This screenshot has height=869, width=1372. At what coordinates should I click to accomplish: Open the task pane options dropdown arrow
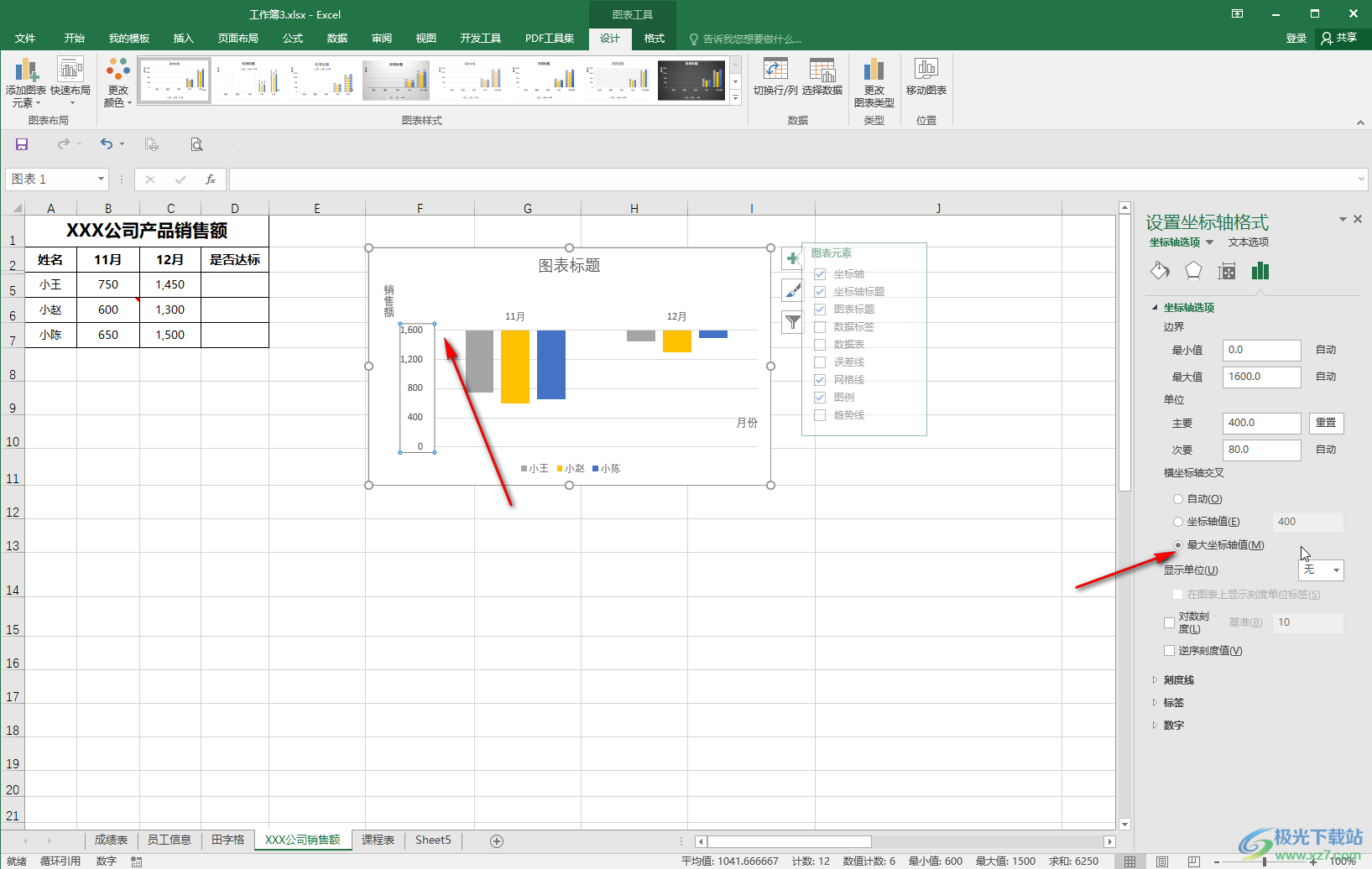(1343, 219)
